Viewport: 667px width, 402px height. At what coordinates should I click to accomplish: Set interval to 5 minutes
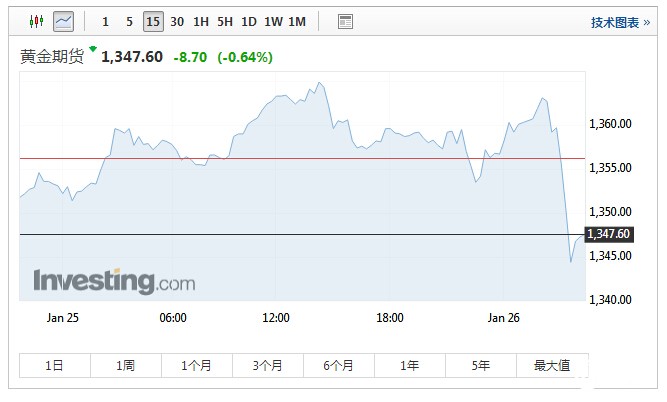129,21
